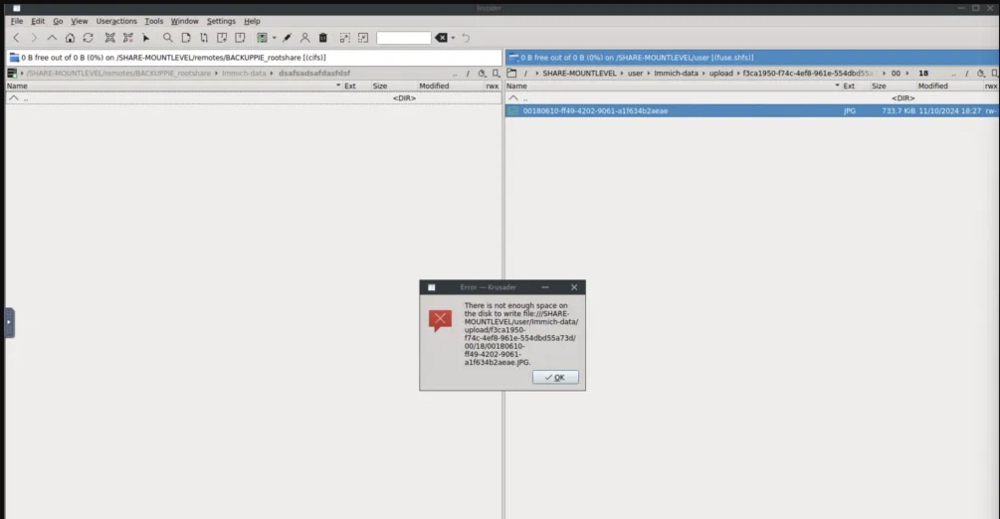Sort right panel by Name column header

[x=673, y=86]
